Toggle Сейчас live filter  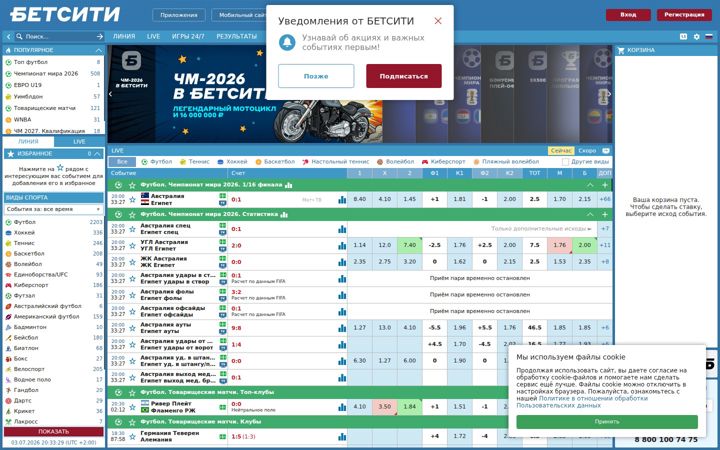561,151
